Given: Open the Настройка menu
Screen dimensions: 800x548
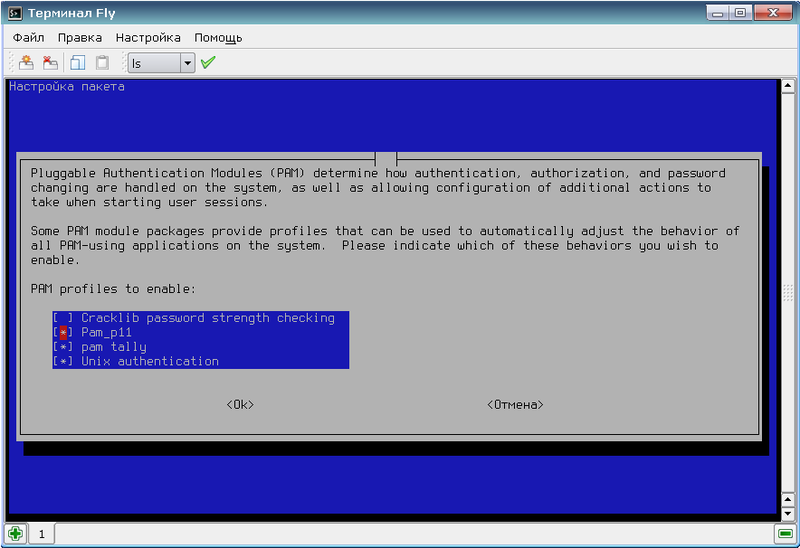Looking at the screenshot, I should (148, 38).
